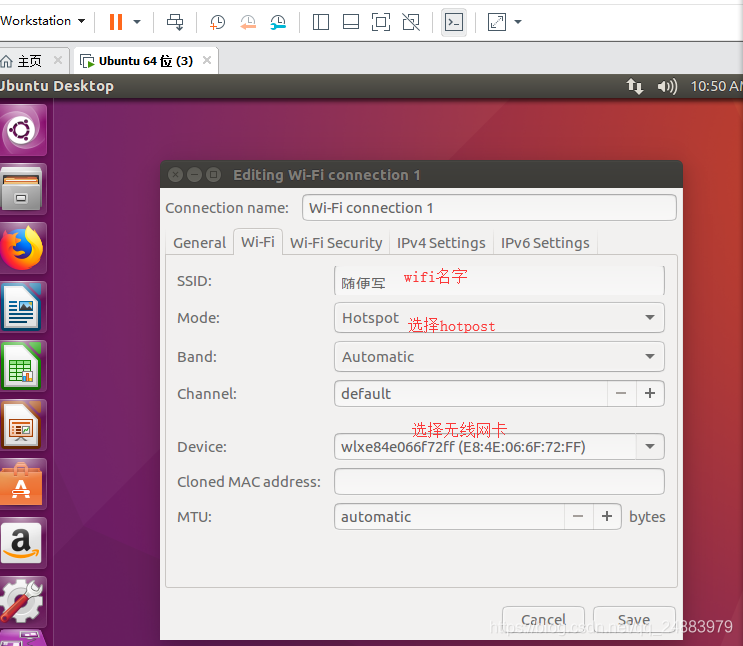
Task: Click the 10:50 AM clock
Action: [716, 86]
